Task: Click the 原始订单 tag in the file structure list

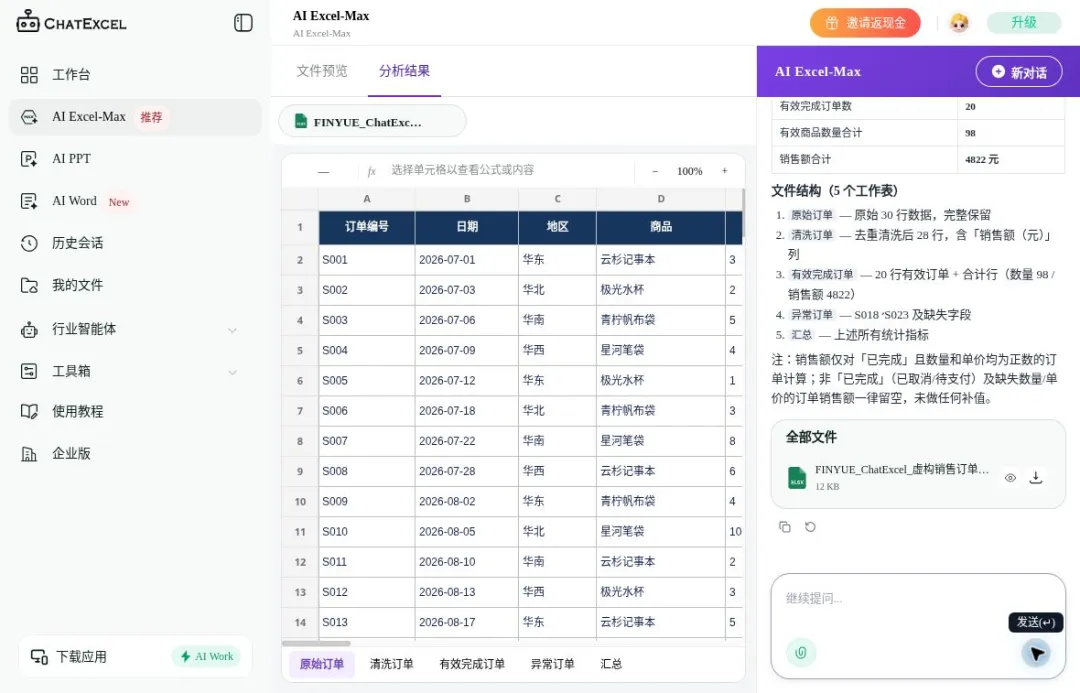Action: coord(811,215)
